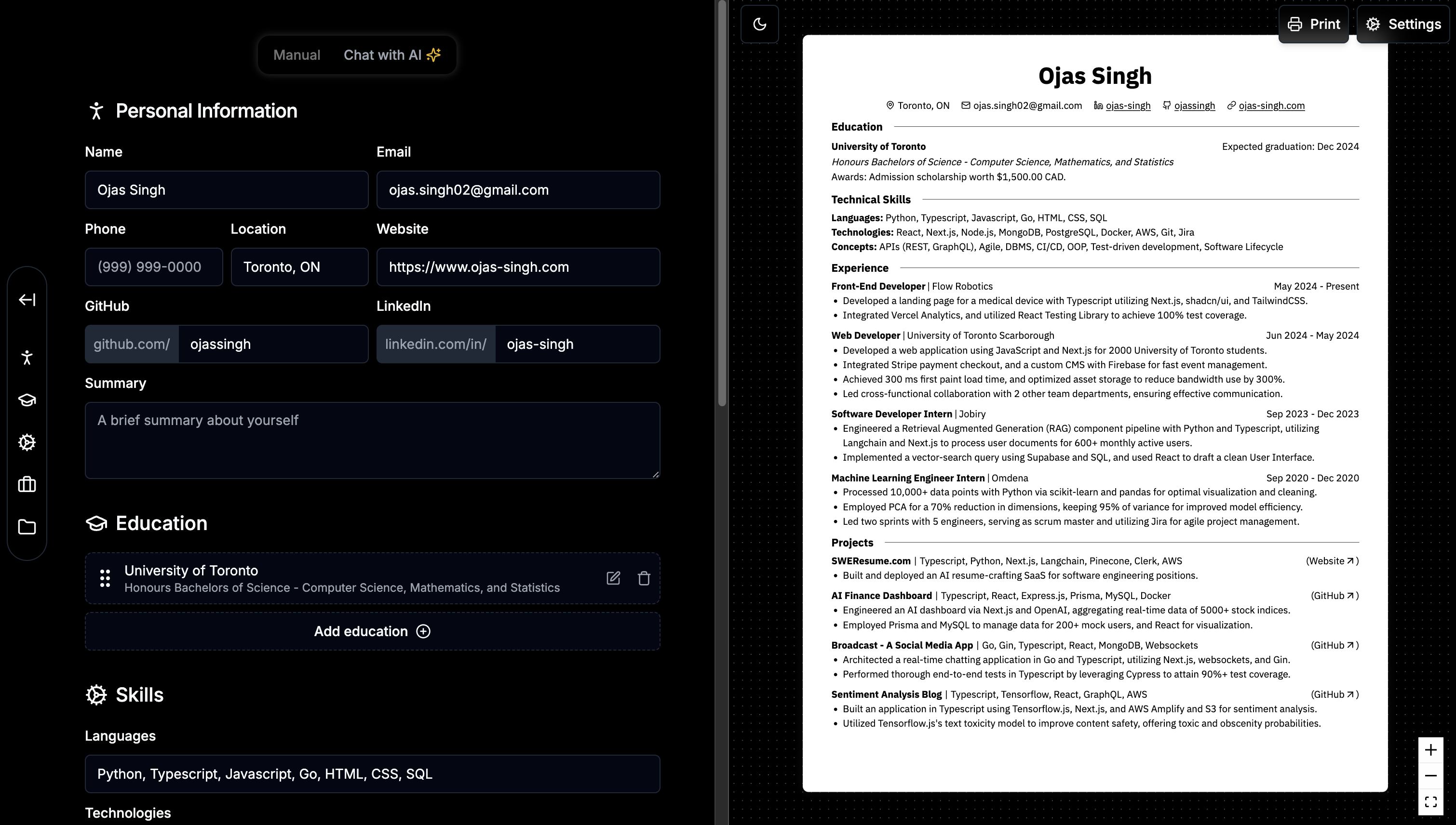Jump to Projects via sidebar folder icon
Screen dimensions: 1456x825
tap(27, 527)
